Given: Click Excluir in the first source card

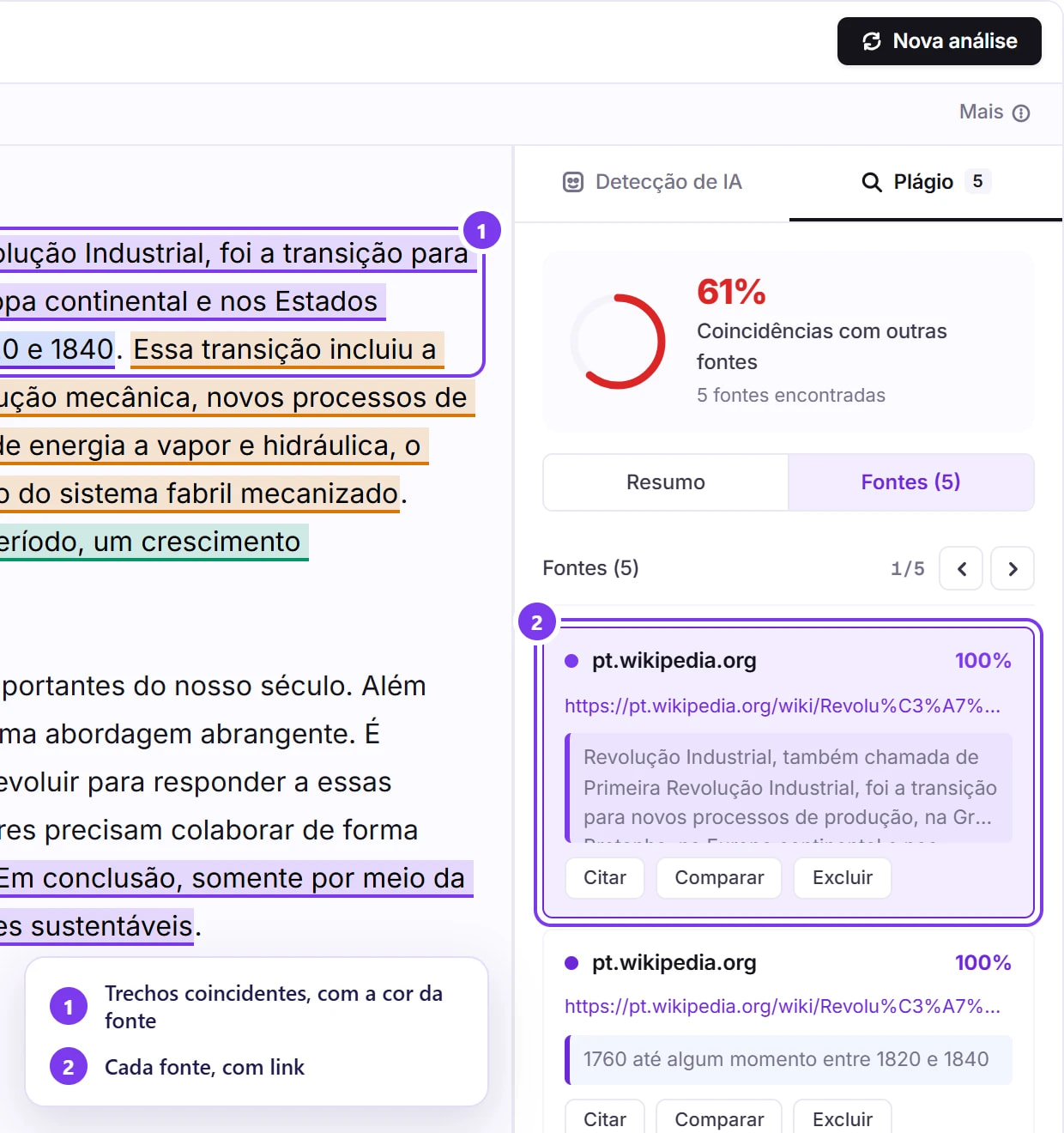Looking at the screenshot, I should 843,878.
